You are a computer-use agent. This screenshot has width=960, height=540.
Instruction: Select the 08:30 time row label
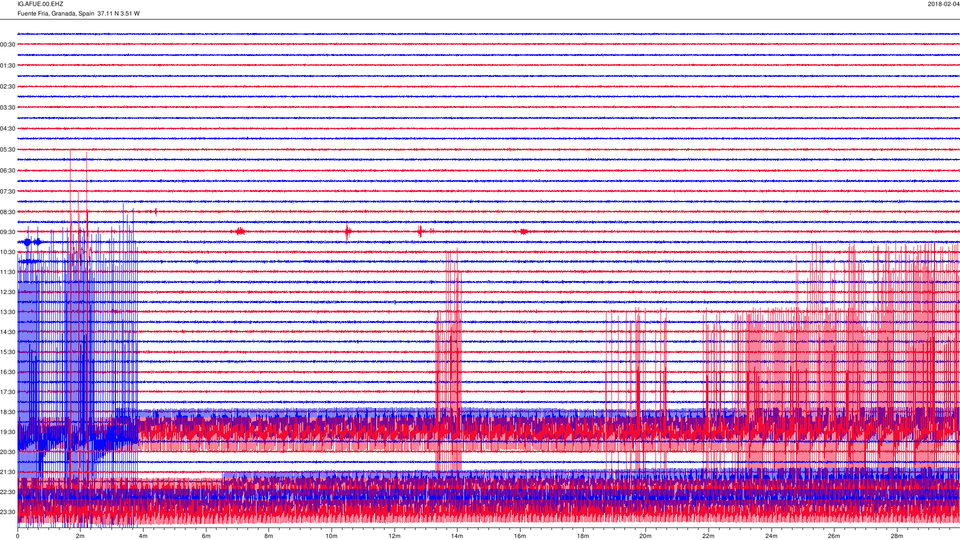(8, 212)
